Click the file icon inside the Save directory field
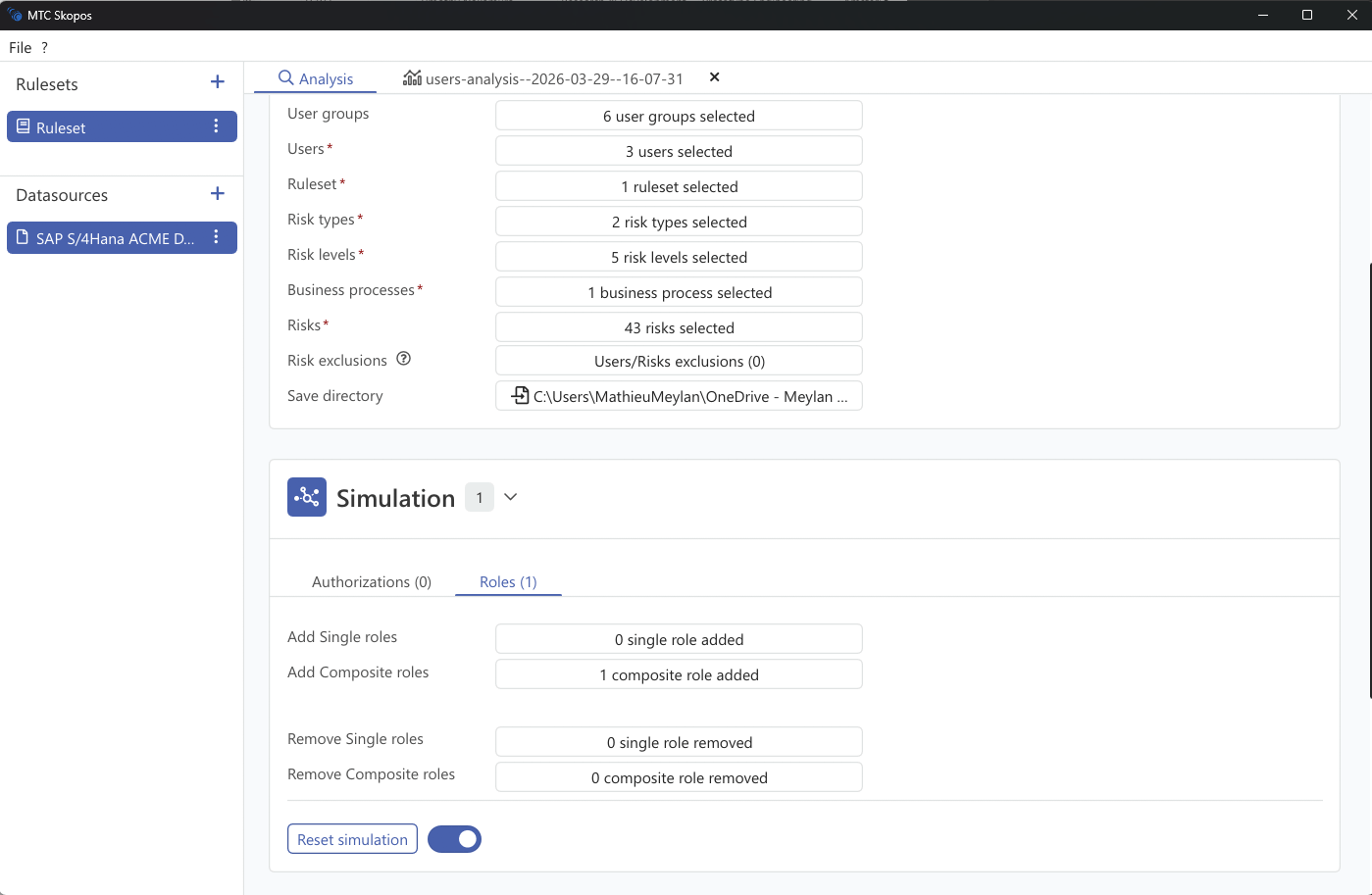The width and height of the screenshot is (1372, 895). [519, 396]
